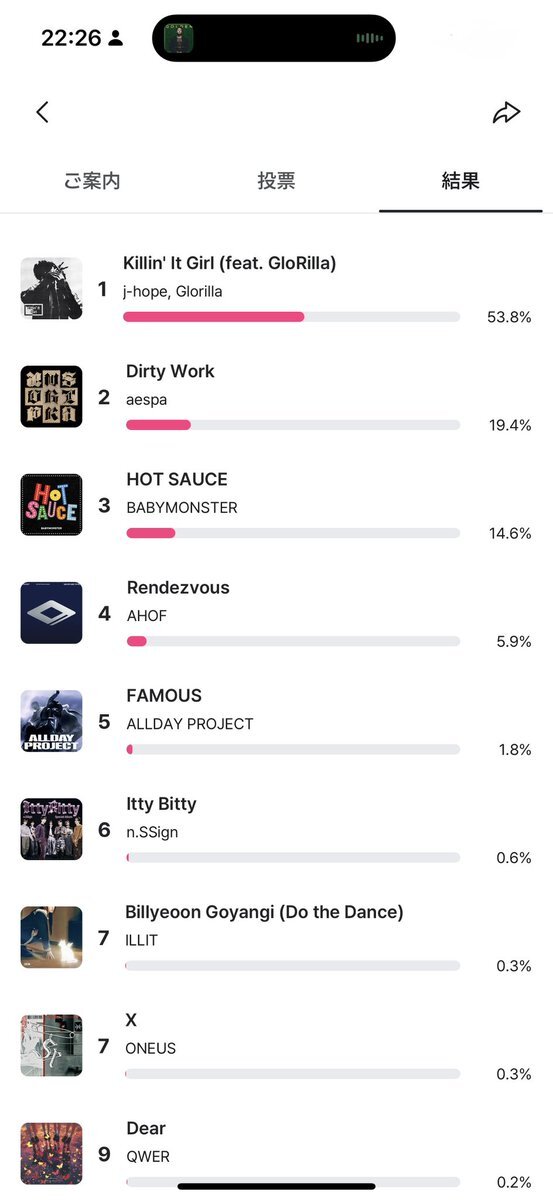Tap the Itty Bitty album thumbnail

(51, 829)
